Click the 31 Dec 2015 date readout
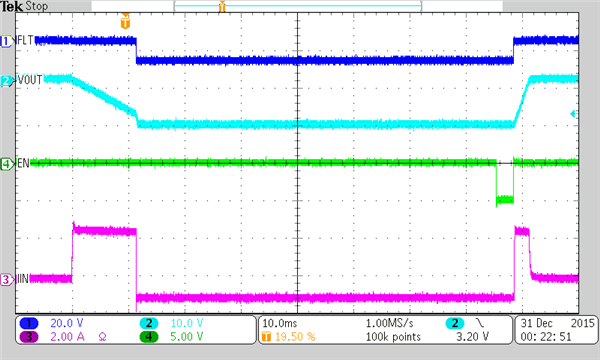 (x=558, y=324)
